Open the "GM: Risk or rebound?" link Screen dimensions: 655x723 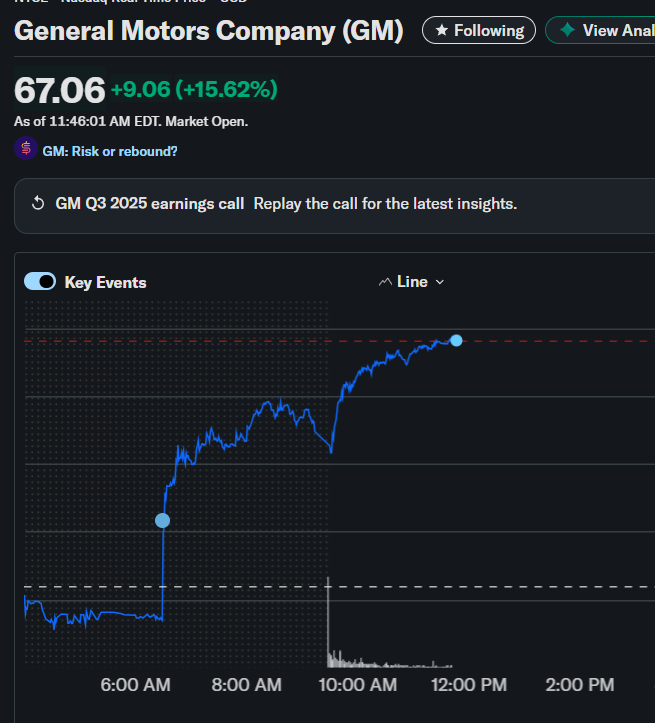tap(110, 151)
